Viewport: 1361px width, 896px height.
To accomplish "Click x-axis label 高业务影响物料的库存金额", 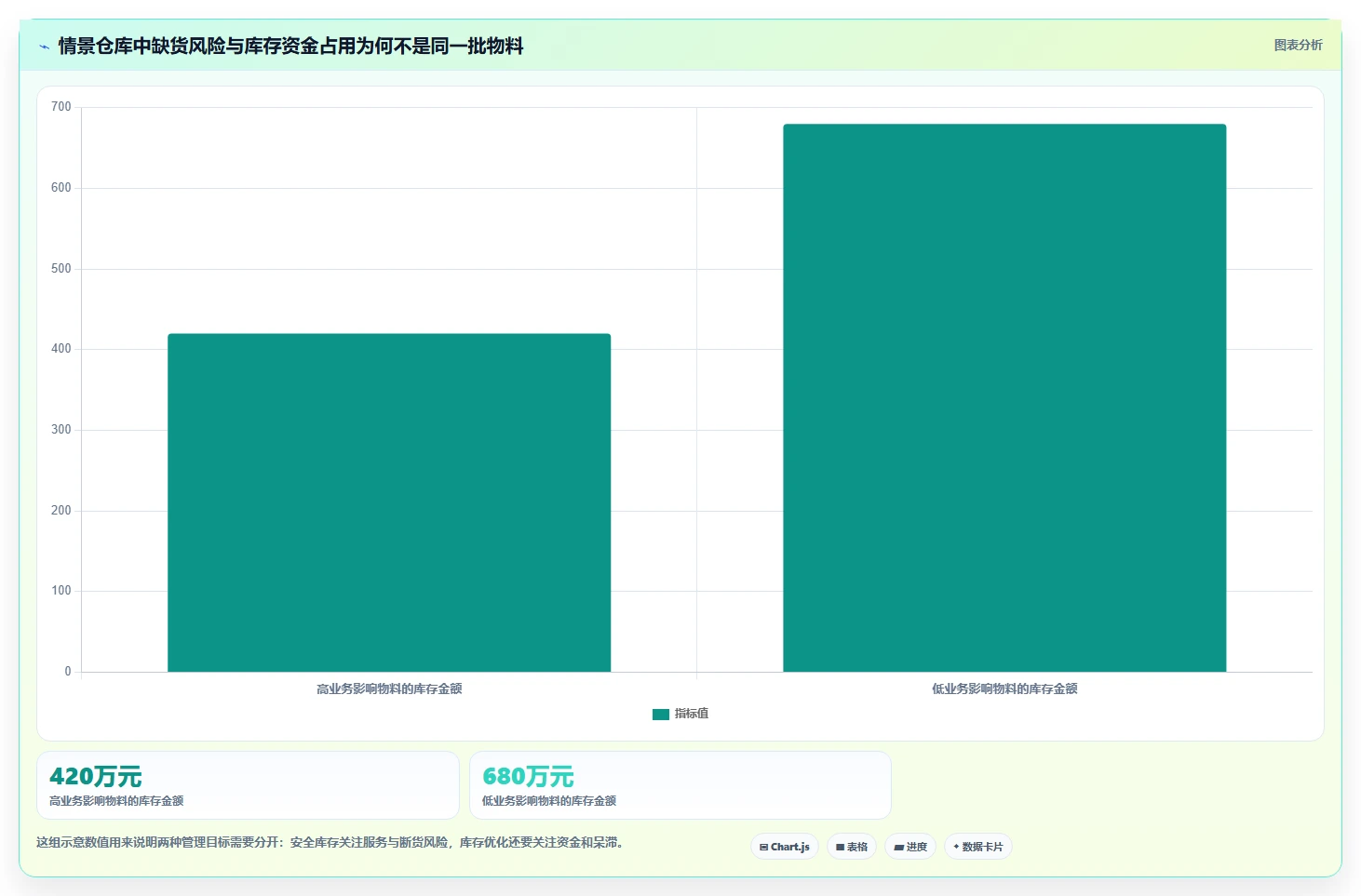I will (x=389, y=689).
